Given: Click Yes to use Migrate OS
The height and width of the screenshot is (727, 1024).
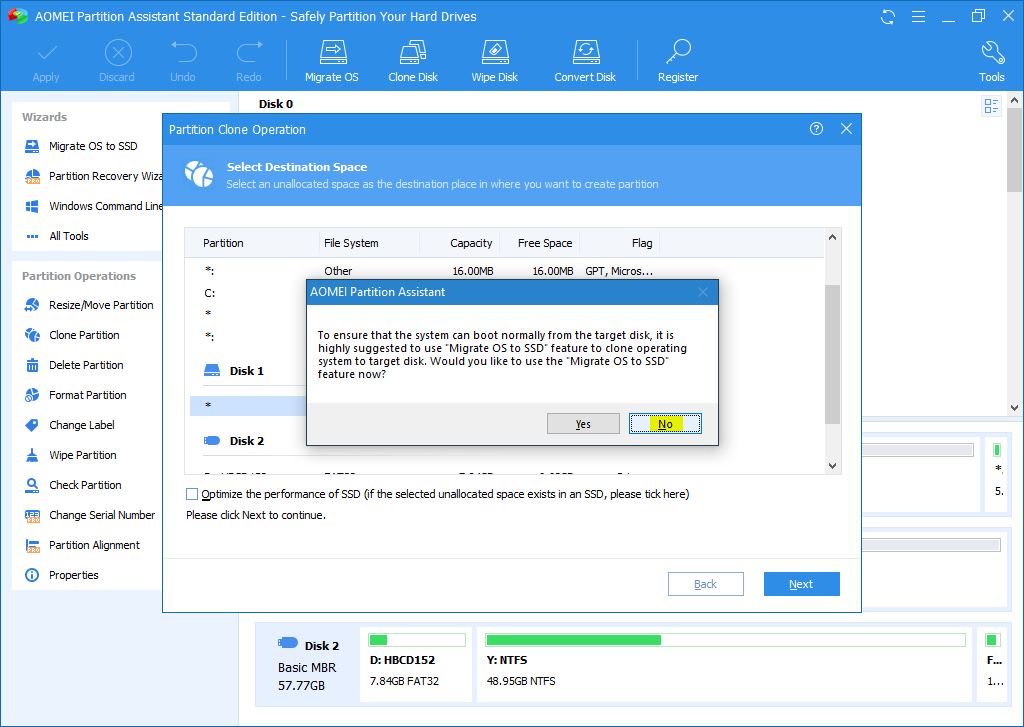Looking at the screenshot, I should [583, 424].
